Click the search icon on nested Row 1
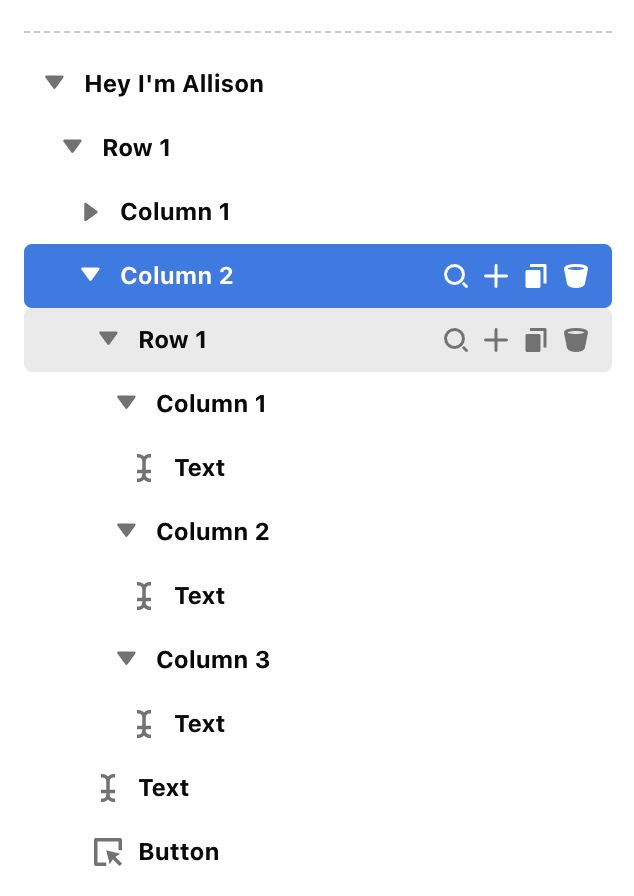Viewport: 634px width, 896px height. [x=456, y=340]
